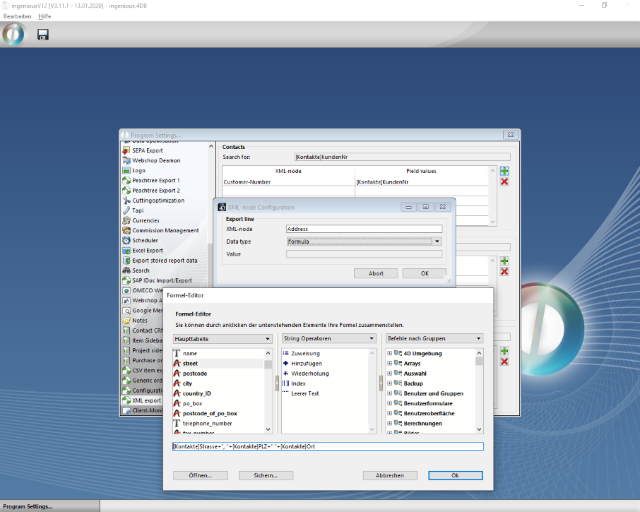Open the String Operatoren dropdown
Viewport: 640px width, 512px height.
pyautogui.click(x=326, y=339)
